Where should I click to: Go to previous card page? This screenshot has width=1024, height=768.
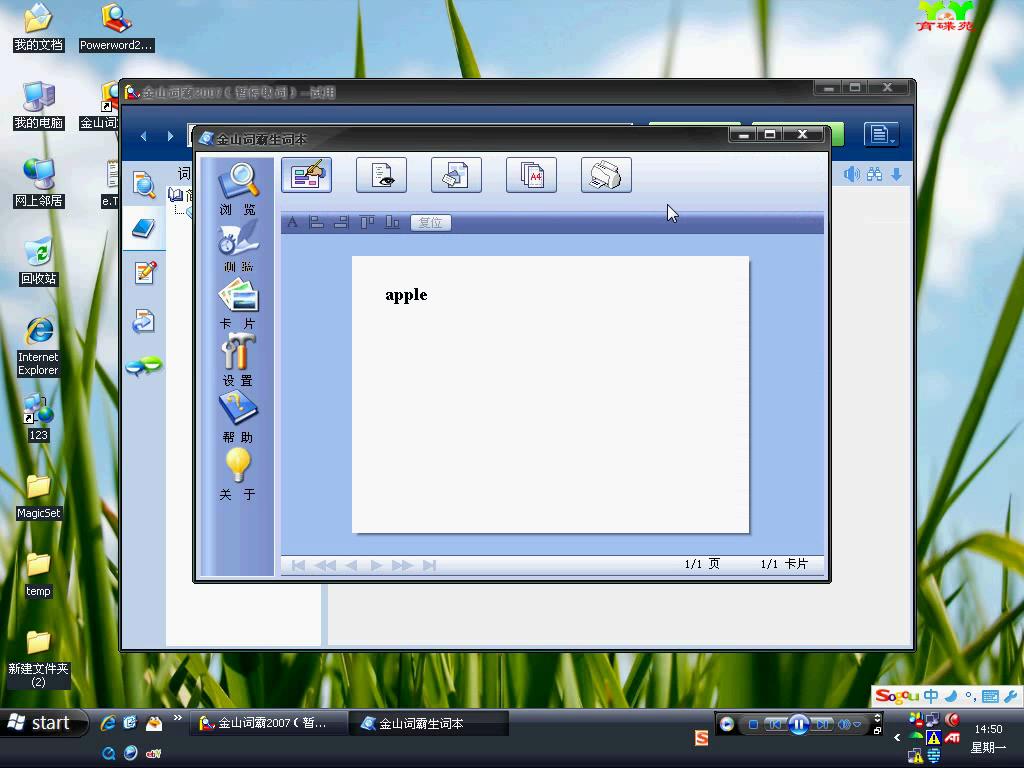pyautogui.click(x=351, y=566)
